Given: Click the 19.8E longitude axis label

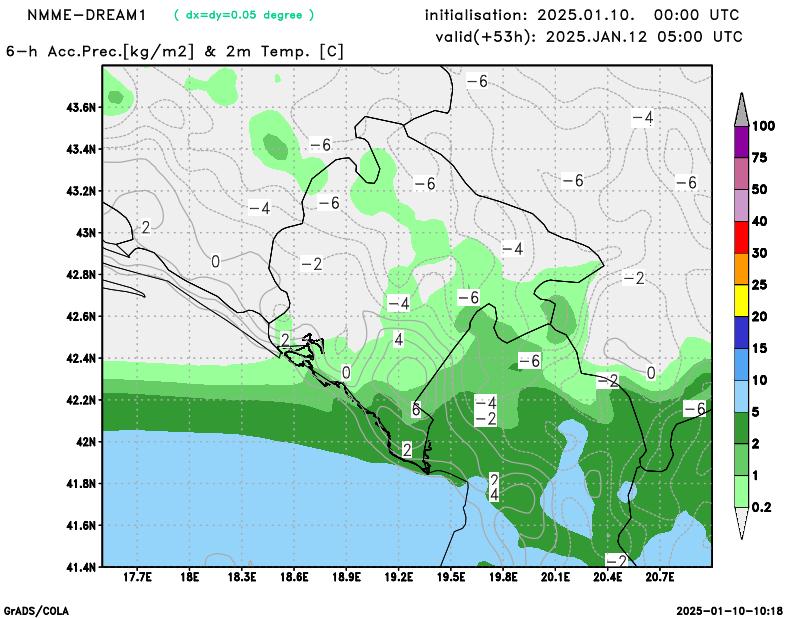Looking at the screenshot, I should (503, 577).
